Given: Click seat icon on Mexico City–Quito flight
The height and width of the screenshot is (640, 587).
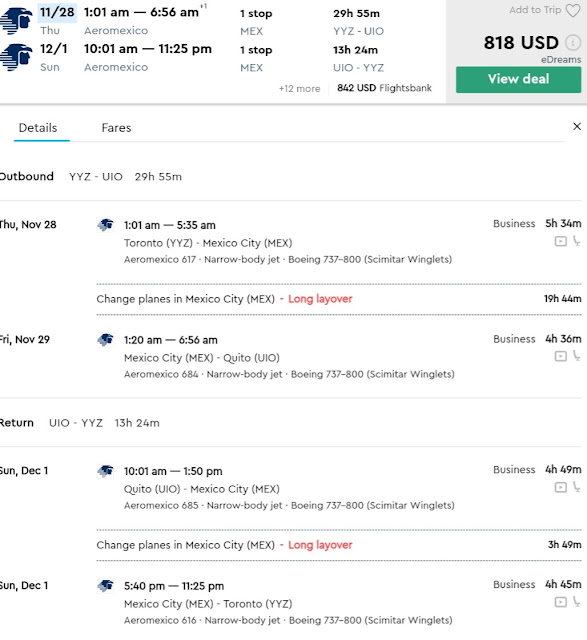Looking at the screenshot, I should pyautogui.click(x=576, y=356).
